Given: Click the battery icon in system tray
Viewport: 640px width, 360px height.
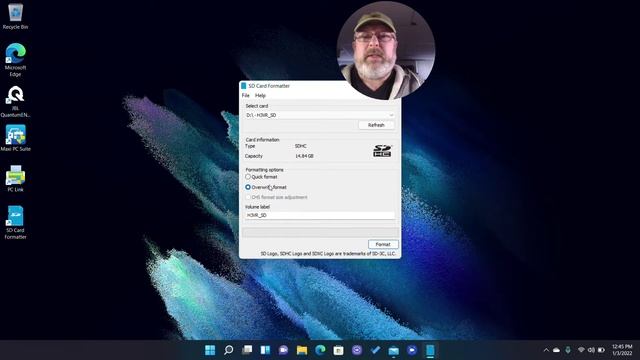Looking at the screenshot, I should (601, 350).
